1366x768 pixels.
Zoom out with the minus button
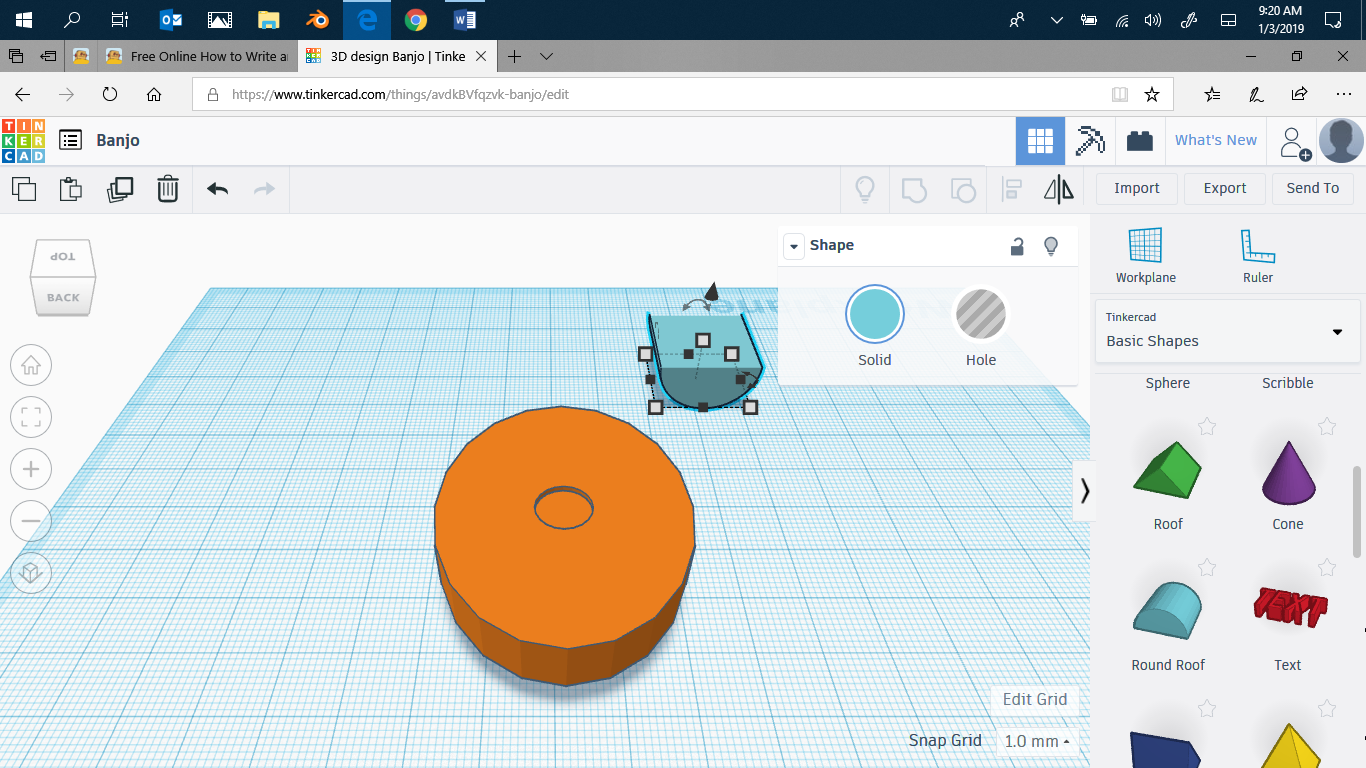(x=31, y=521)
